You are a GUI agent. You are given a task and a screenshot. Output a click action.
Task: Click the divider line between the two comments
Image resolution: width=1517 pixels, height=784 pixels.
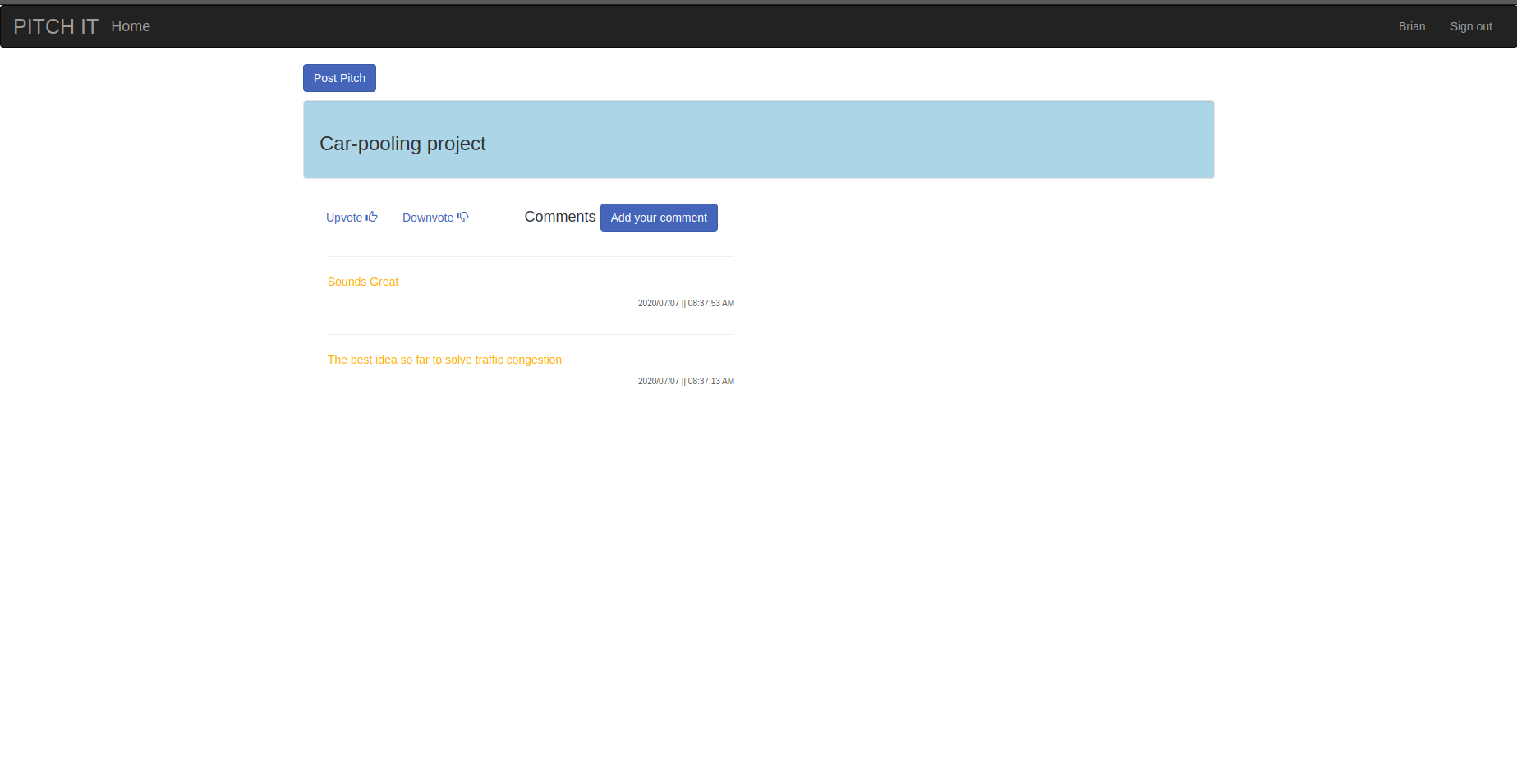(531, 334)
